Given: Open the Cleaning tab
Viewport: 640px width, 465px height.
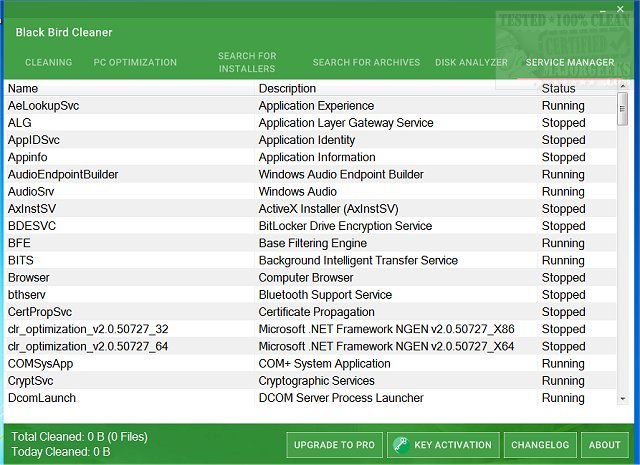Looking at the screenshot, I should (49, 62).
